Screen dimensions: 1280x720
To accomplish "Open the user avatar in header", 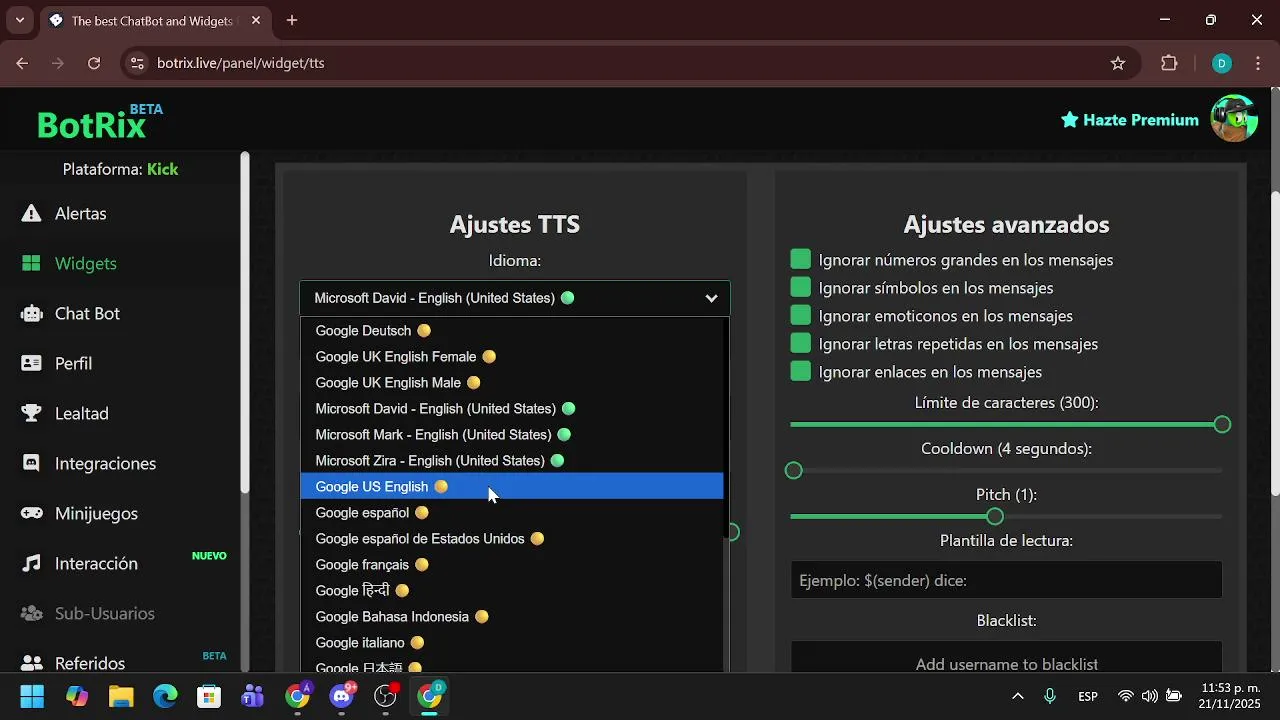I will tap(1234, 119).
